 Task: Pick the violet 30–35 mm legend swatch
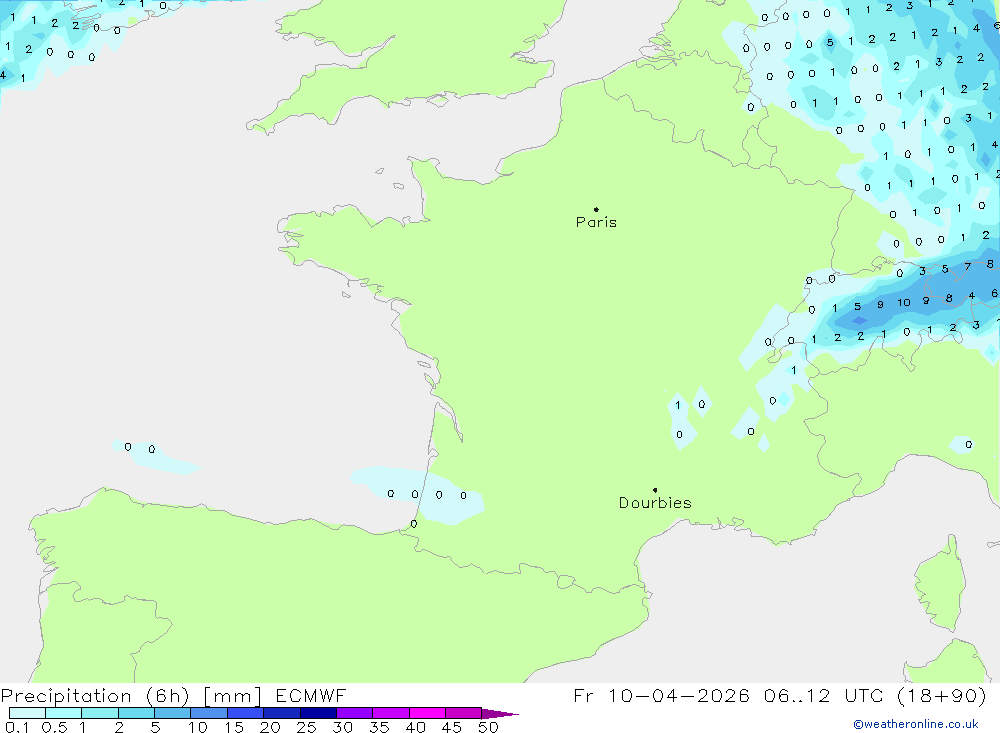354,713
